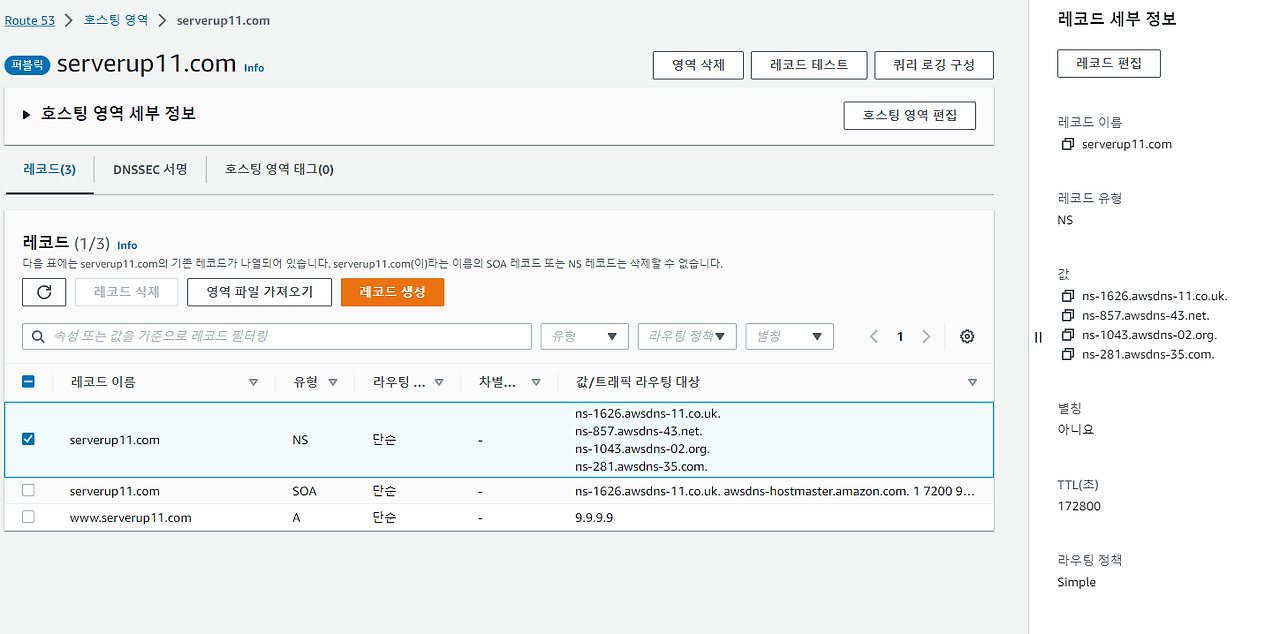Uncheck the serverup11.com NS record checkbox
Screen dimensions: 1280x634
(x=28, y=439)
